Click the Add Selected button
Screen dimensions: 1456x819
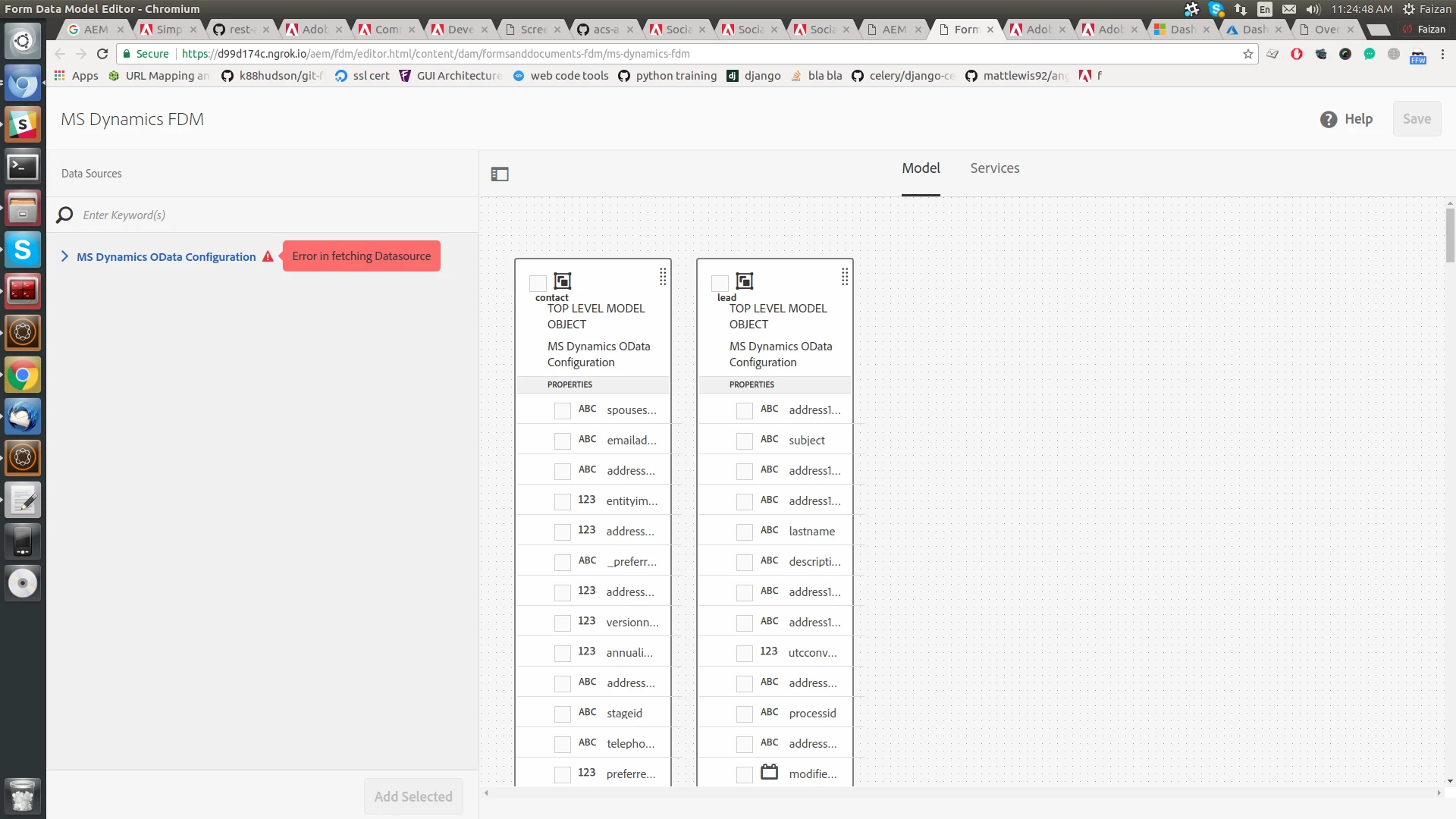point(413,796)
